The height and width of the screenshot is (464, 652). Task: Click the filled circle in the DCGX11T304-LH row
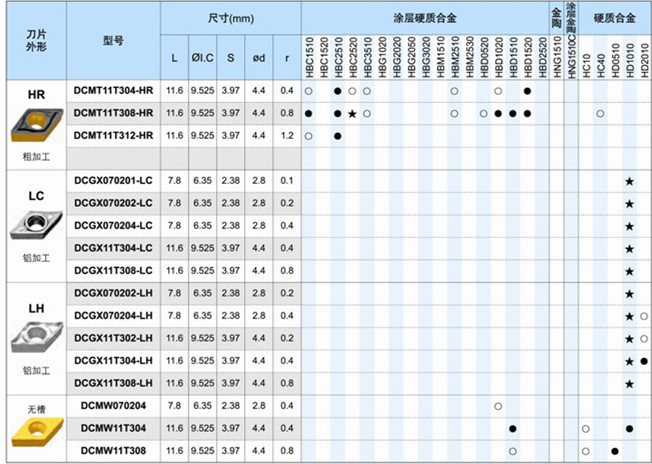point(644,361)
